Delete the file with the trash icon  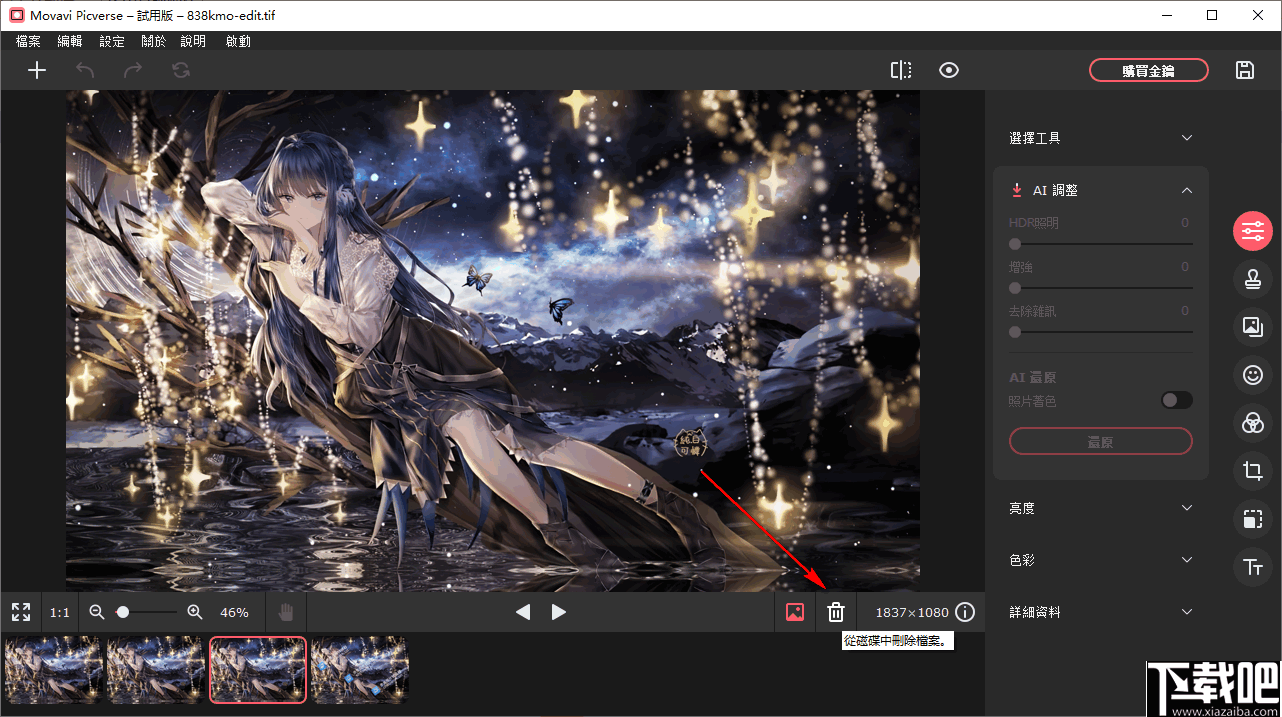(836, 612)
